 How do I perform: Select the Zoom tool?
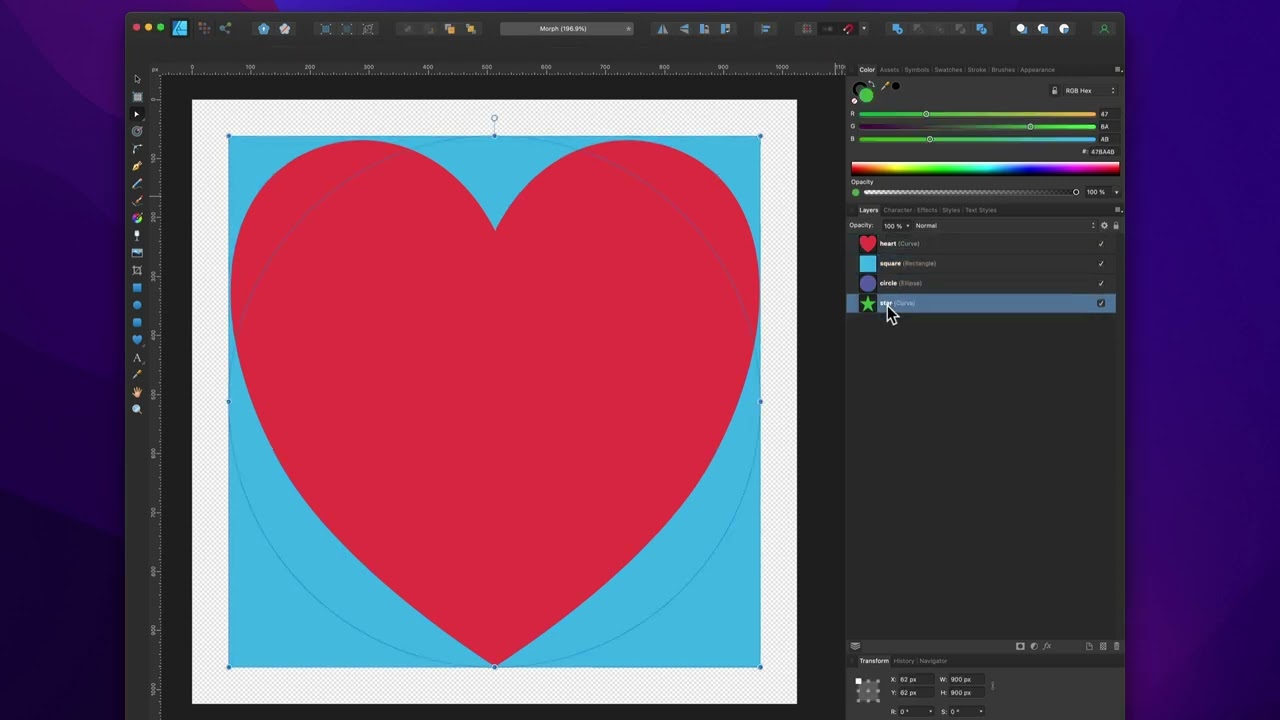coord(137,409)
